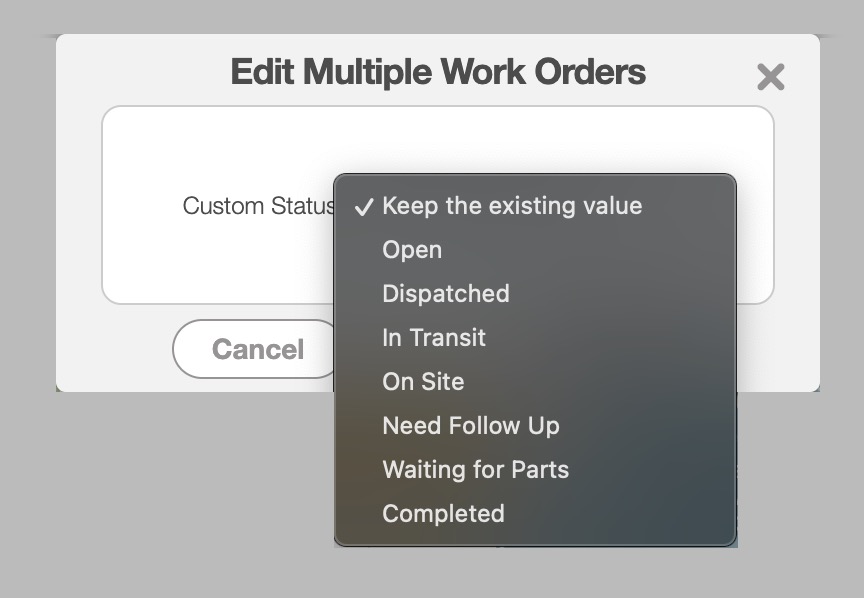Select Open from the status list
Image resolution: width=864 pixels, height=598 pixels.
(412, 250)
